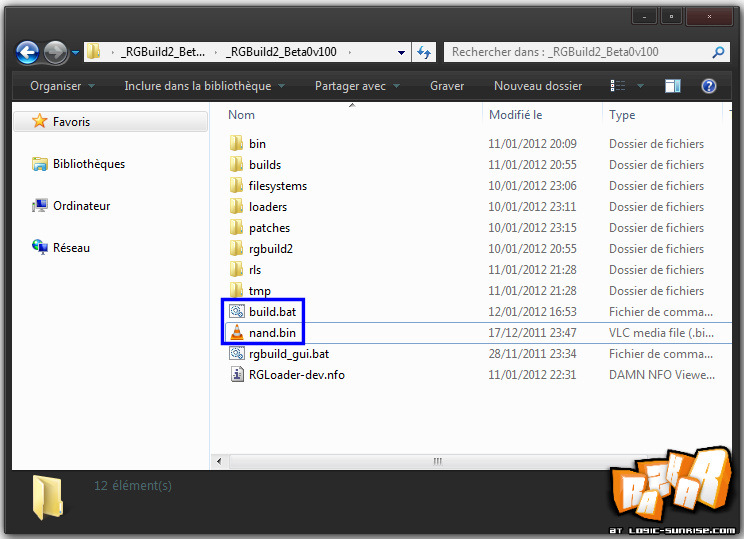Screen dimensions: 744x539
Task: Click Nouveau dossier button
Action: 538,86
